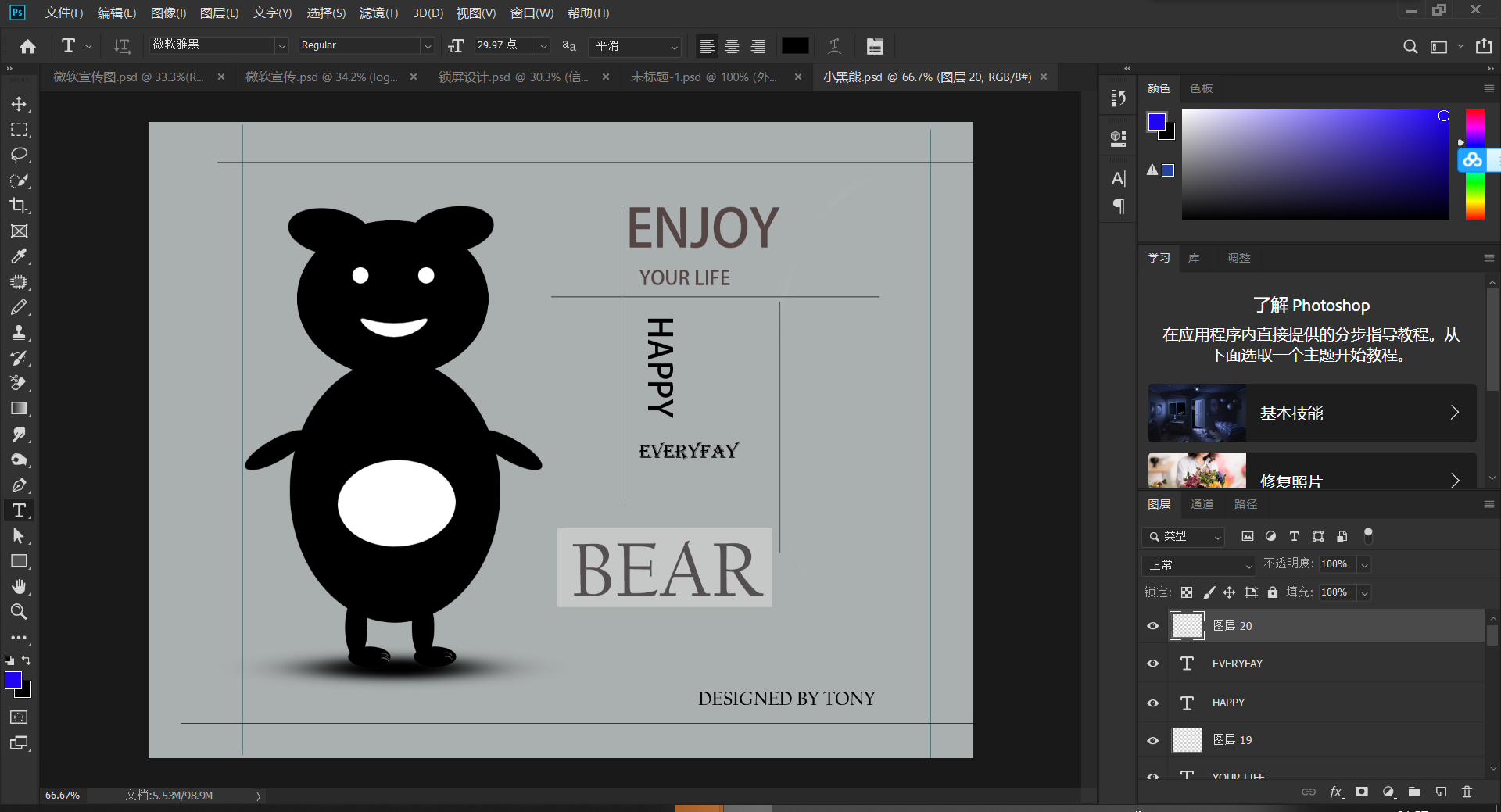Hide the EVERYFAY text layer
The height and width of the screenshot is (812, 1501).
point(1152,664)
